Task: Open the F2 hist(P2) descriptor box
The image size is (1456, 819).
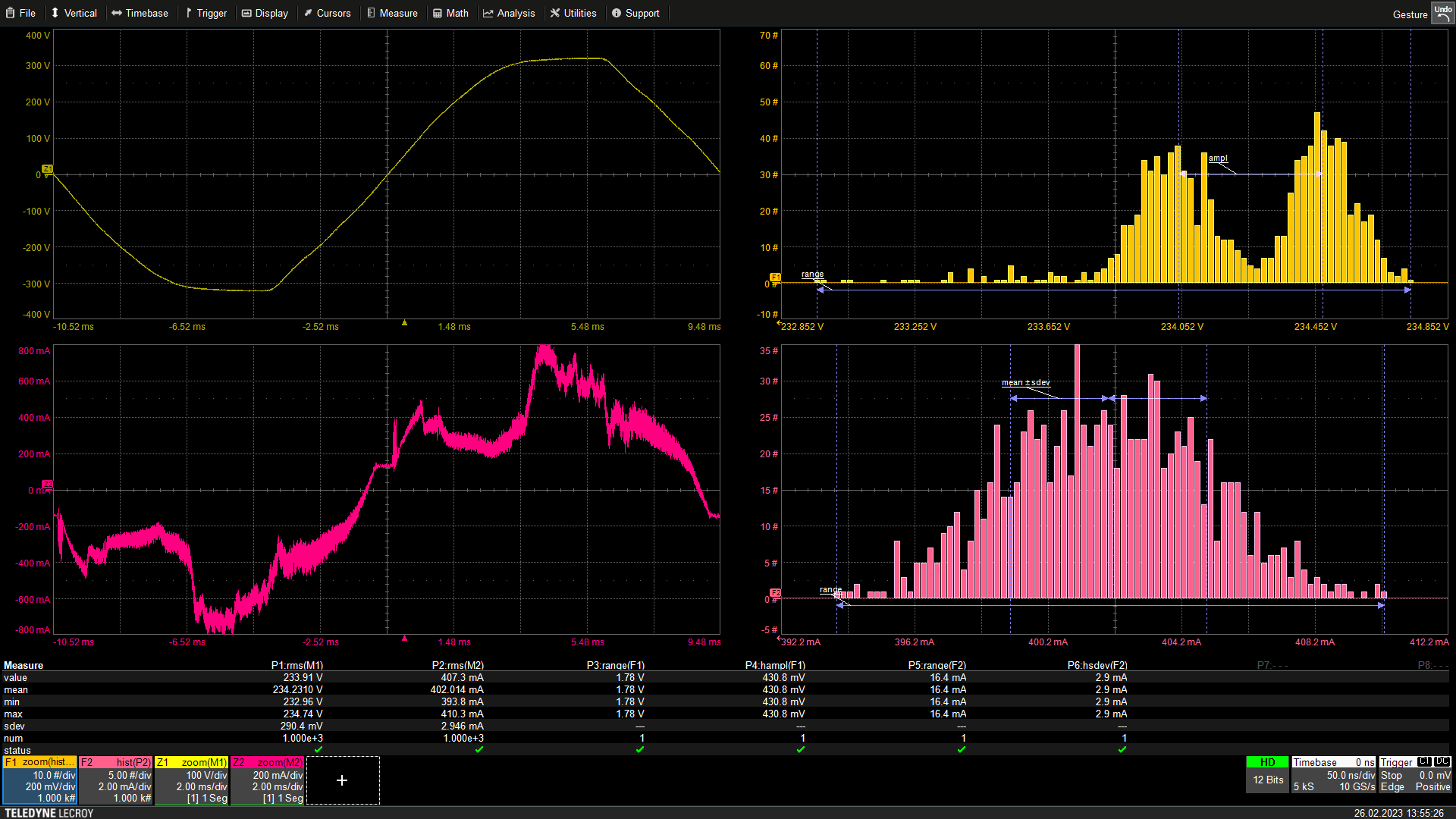Action: click(116, 781)
